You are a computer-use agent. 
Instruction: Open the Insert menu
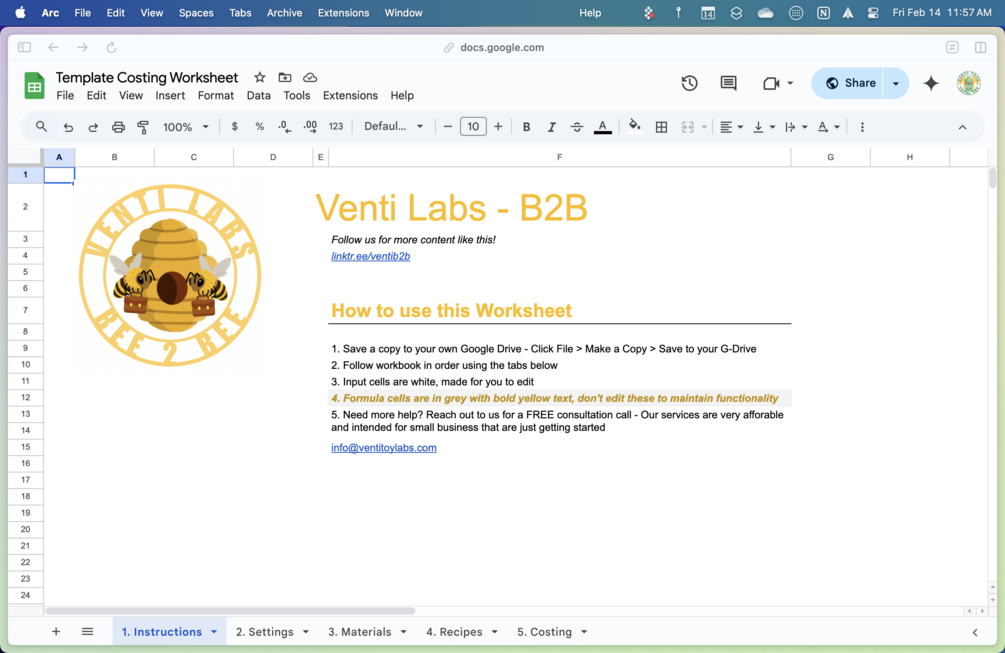(170, 95)
